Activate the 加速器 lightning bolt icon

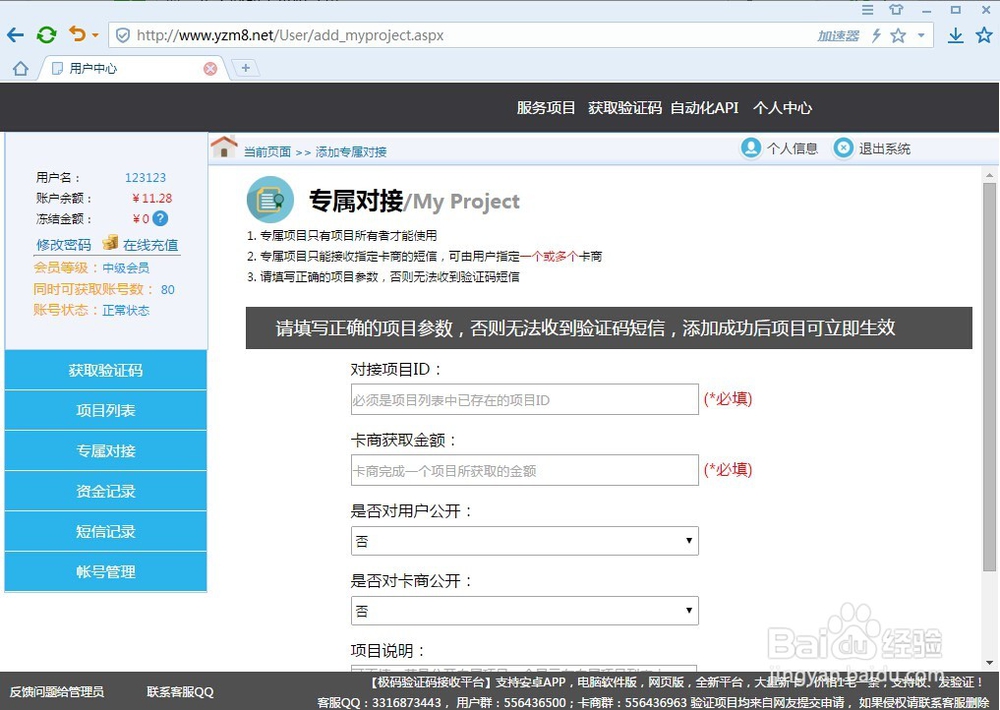pyautogui.click(x=875, y=34)
